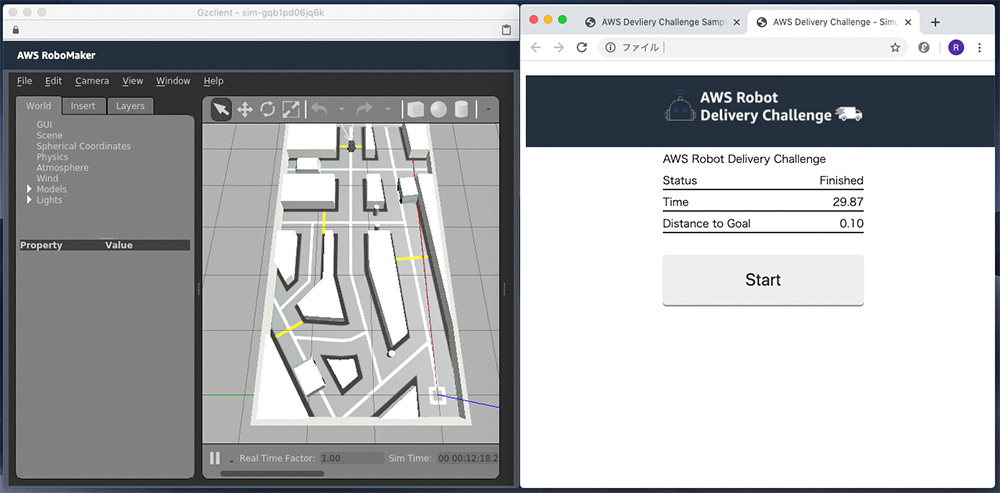Image resolution: width=1000 pixels, height=493 pixels.
Task: Open the undo history dropdown arrow
Action: [x=341, y=110]
